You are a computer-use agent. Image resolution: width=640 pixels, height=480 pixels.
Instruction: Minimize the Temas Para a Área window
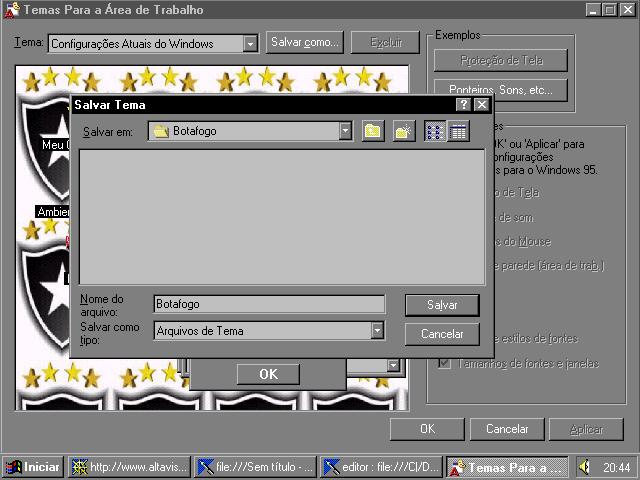593,9
